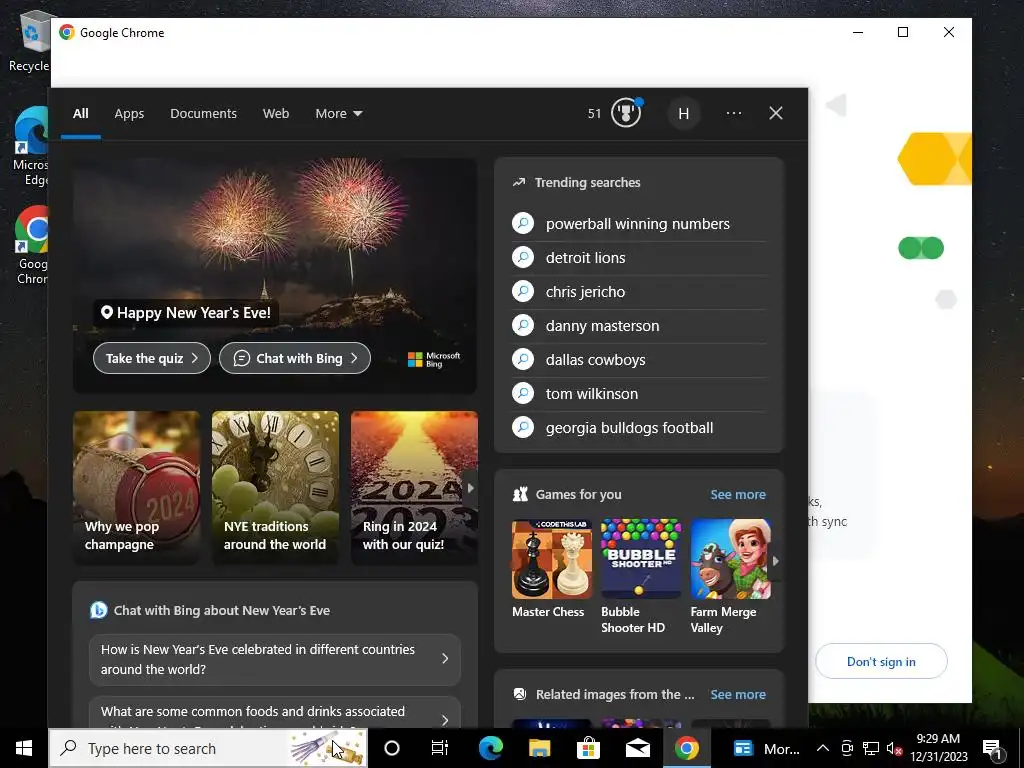This screenshot has width=1024, height=768.
Task: Click the muted volume icon in tray
Action: [895, 748]
